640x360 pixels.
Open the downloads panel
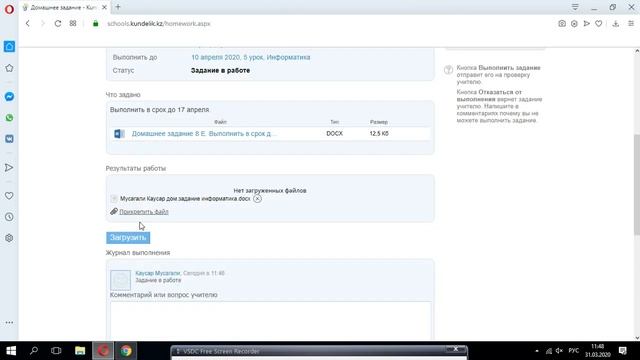click(x=616, y=24)
